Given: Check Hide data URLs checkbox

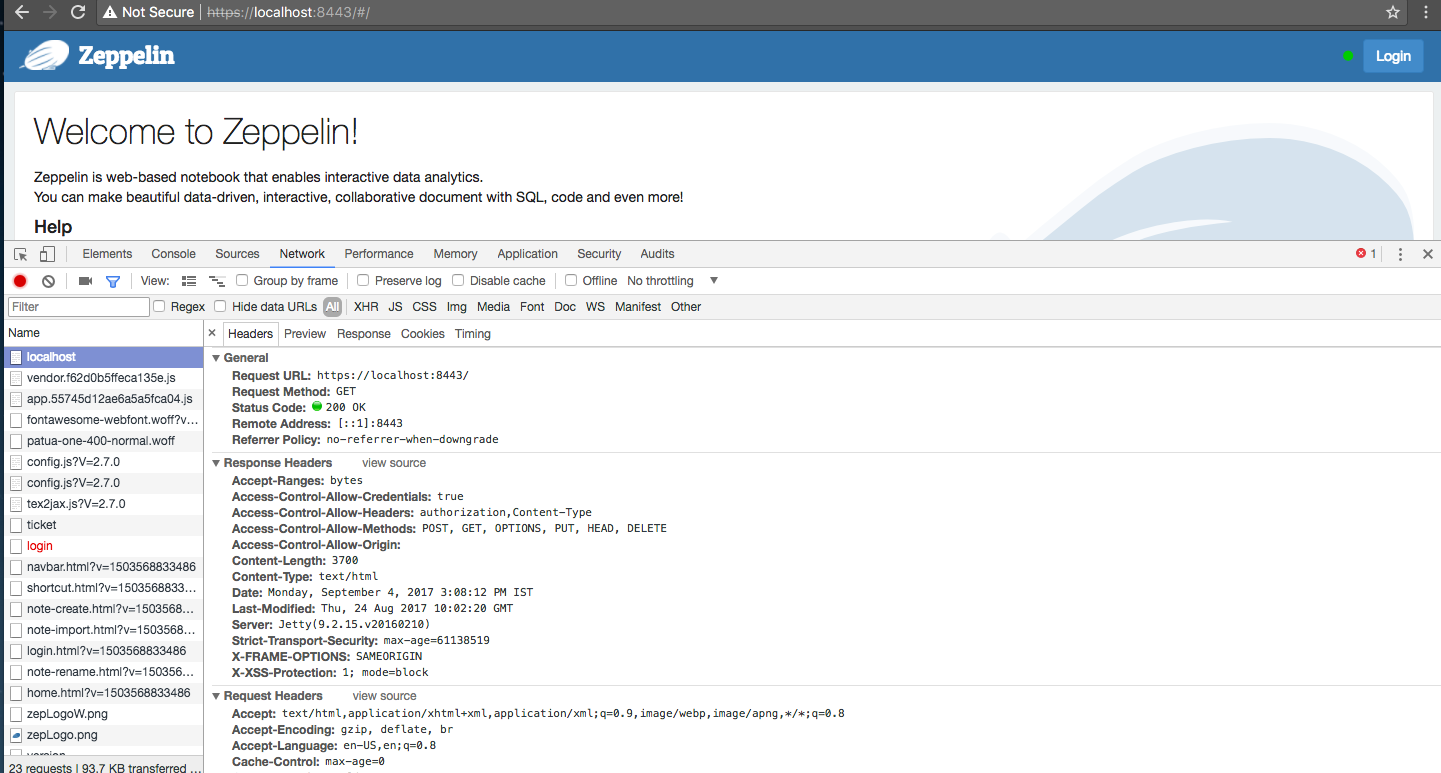Looking at the screenshot, I should click(221, 307).
